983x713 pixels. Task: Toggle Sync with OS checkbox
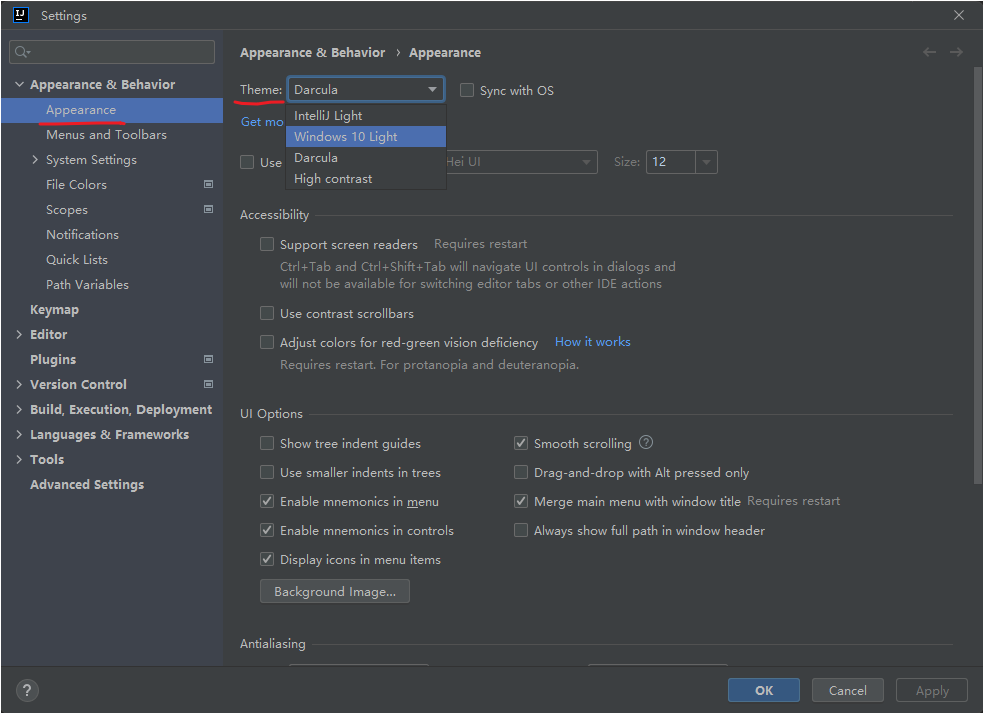click(x=466, y=90)
